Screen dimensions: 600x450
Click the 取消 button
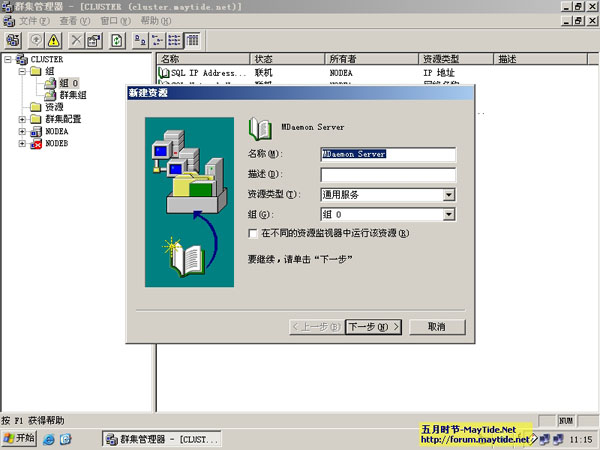click(x=437, y=327)
